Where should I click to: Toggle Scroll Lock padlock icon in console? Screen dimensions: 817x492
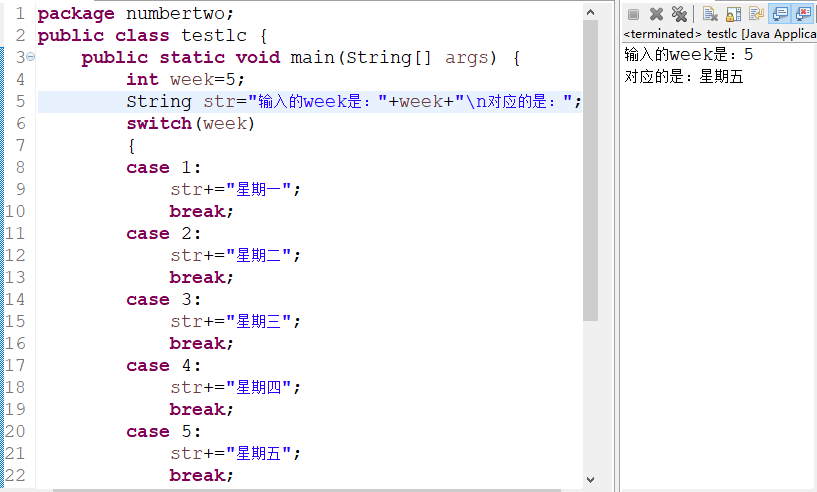[734, 14]
